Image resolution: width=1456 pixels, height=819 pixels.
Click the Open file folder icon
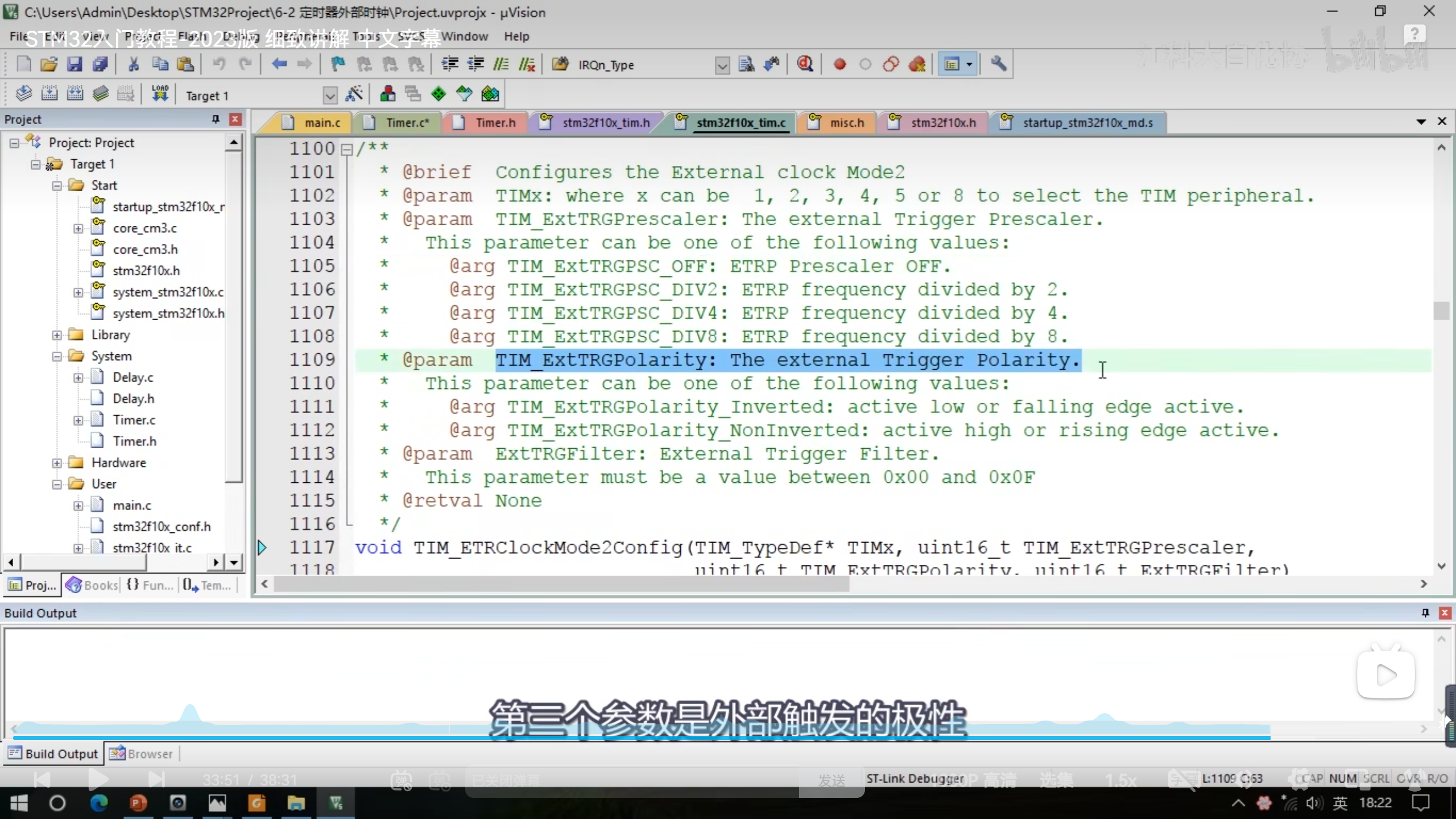coord(49,64)
